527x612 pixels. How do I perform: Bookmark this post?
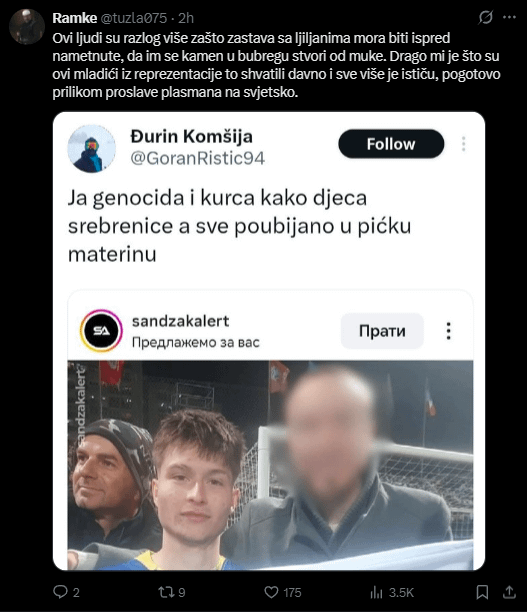coord(482,592)
